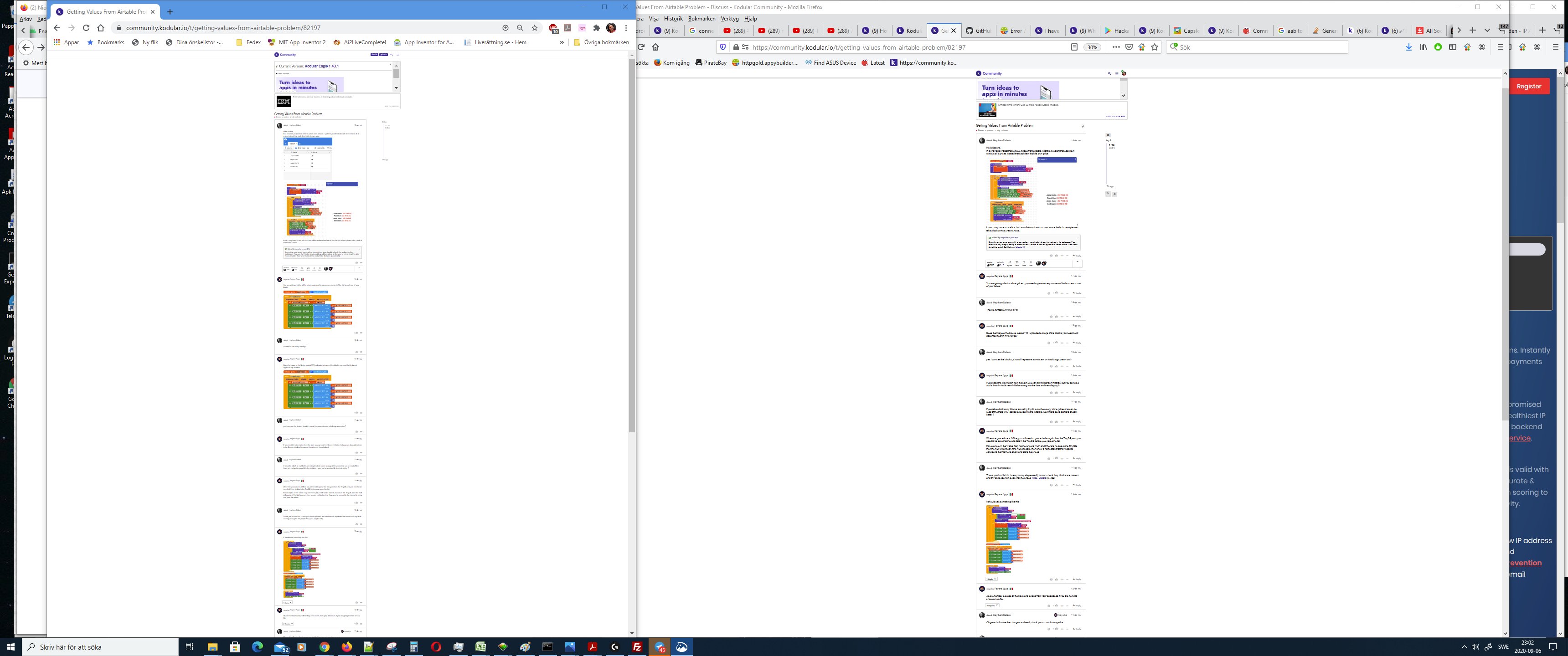
Task: Close the 'Getting Values From Airtable' Chrome tab
Action: [153, 11]
